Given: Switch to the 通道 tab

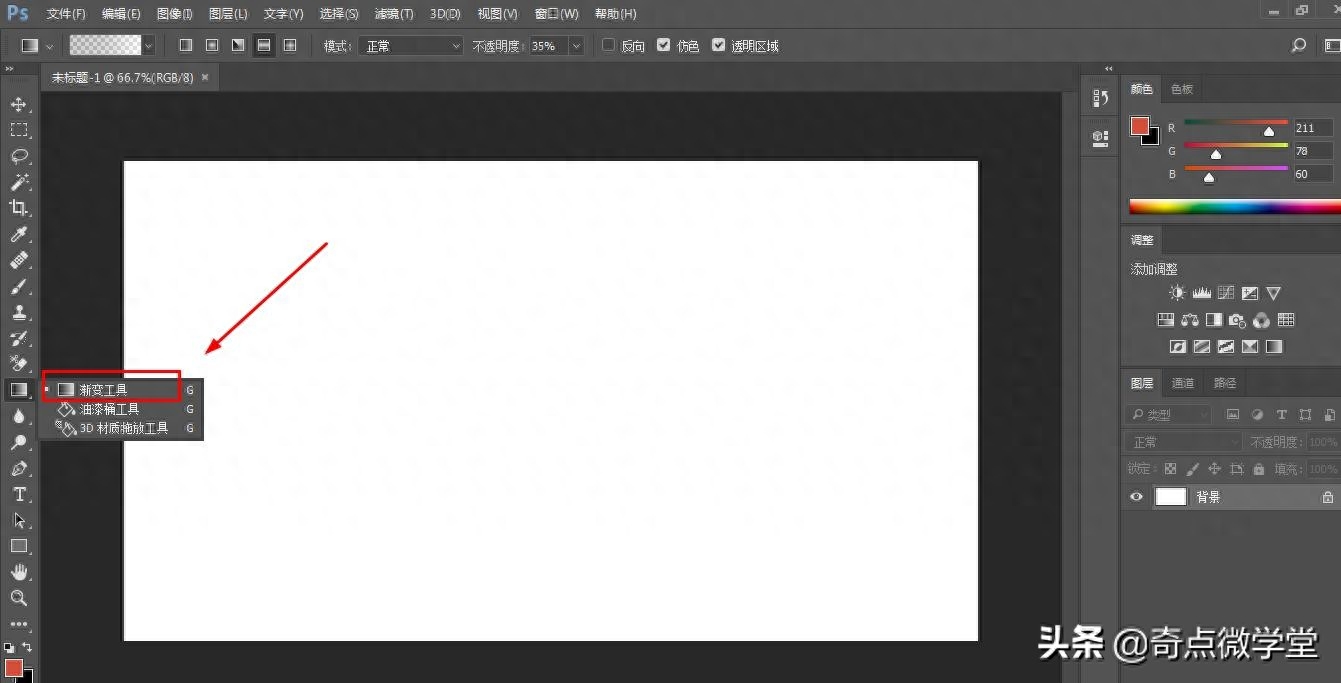Looking at the screenshot, I should pyautogui.click(x=1183, y=383).
